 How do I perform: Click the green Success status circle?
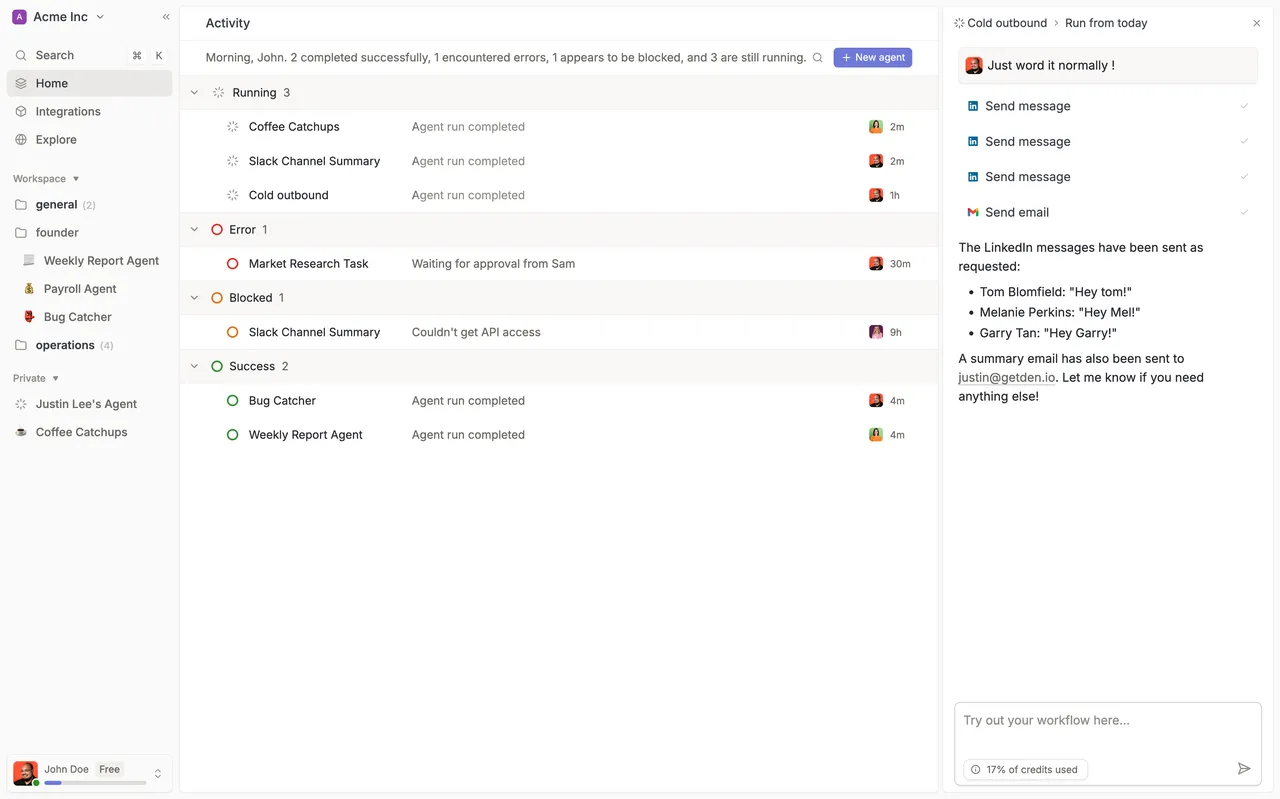[x=217, y=366]
